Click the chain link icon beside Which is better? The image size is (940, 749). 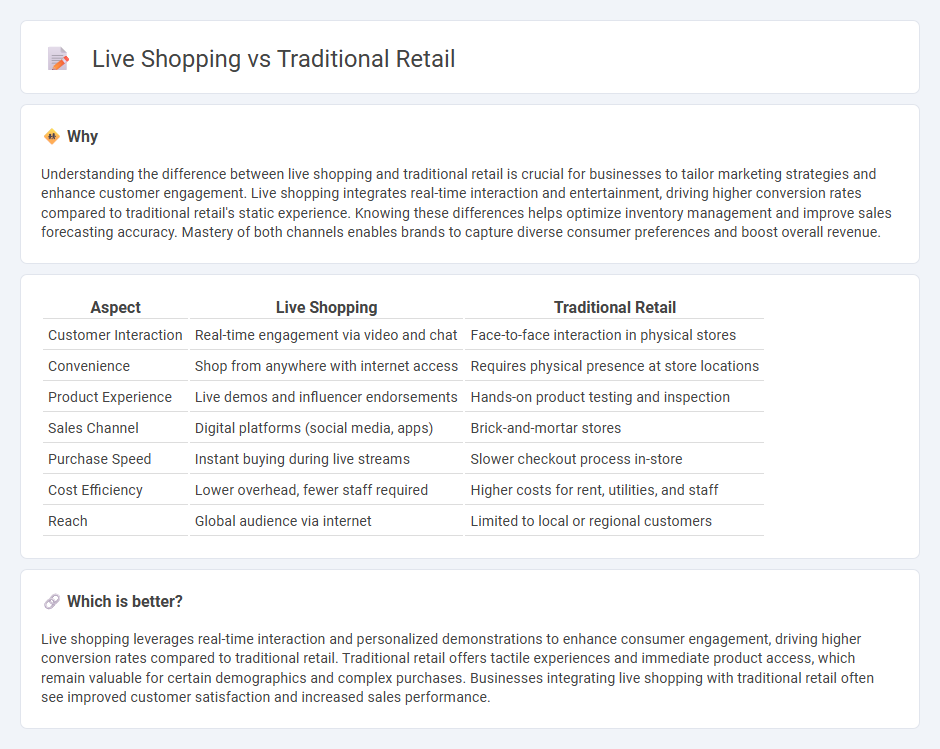[x=52, y=601]
